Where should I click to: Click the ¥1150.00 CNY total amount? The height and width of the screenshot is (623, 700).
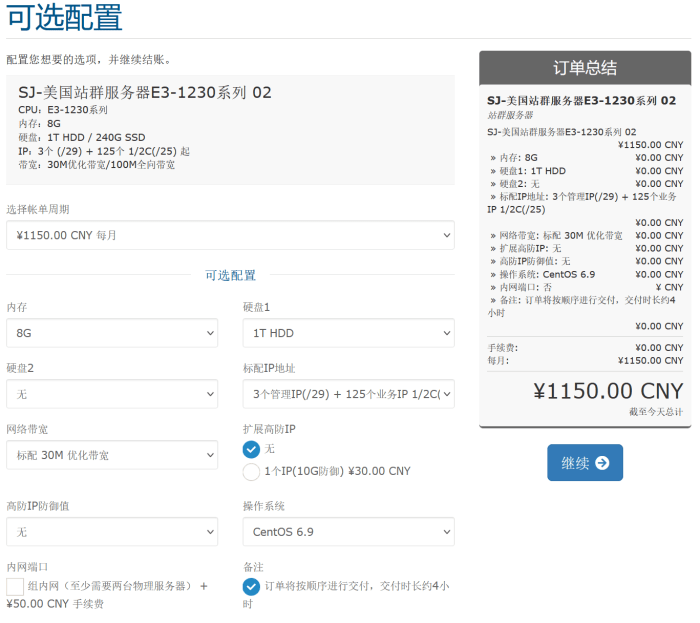[x=608, y=391]
